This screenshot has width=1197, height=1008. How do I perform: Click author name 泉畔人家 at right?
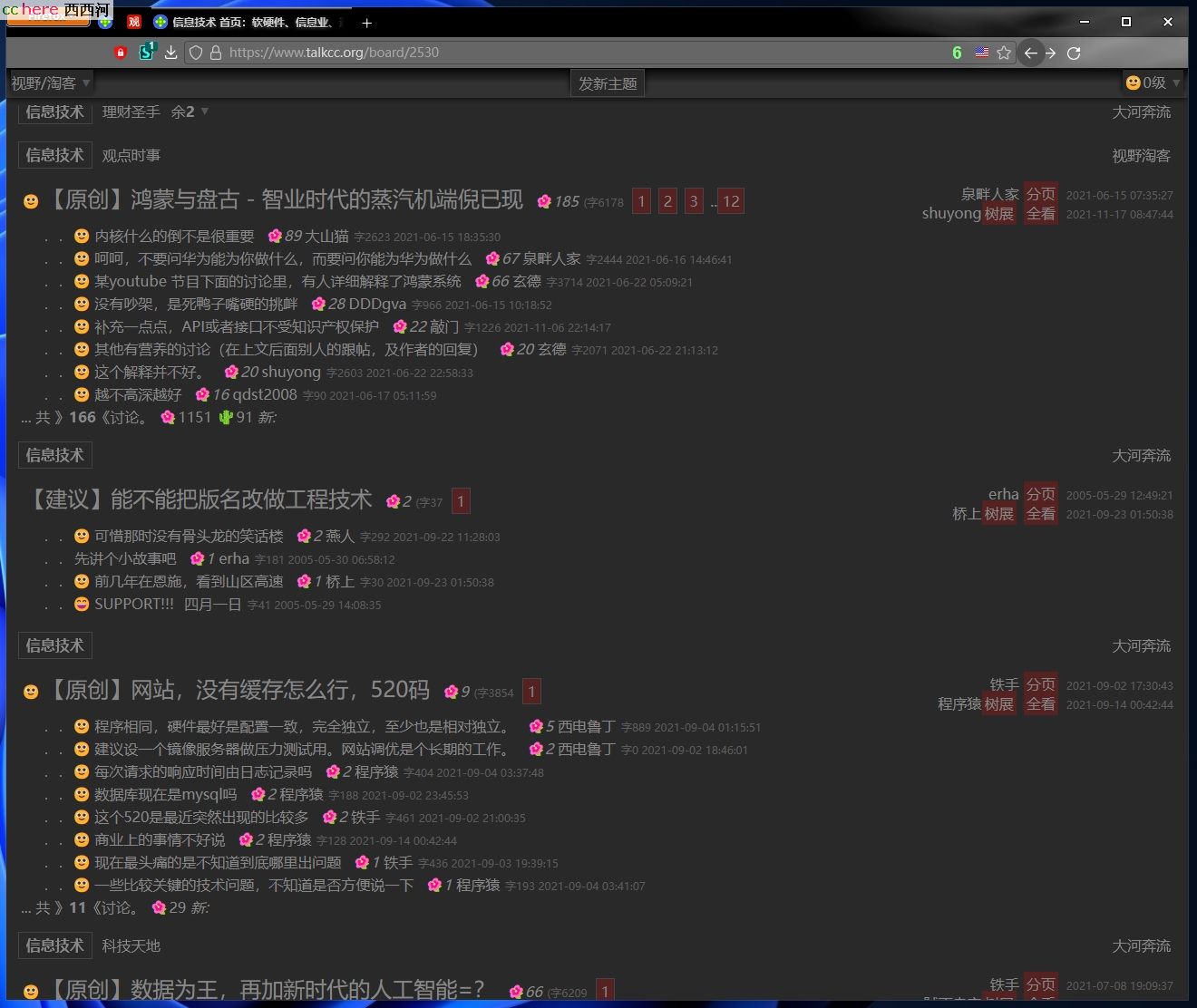[x=989, y=194]
